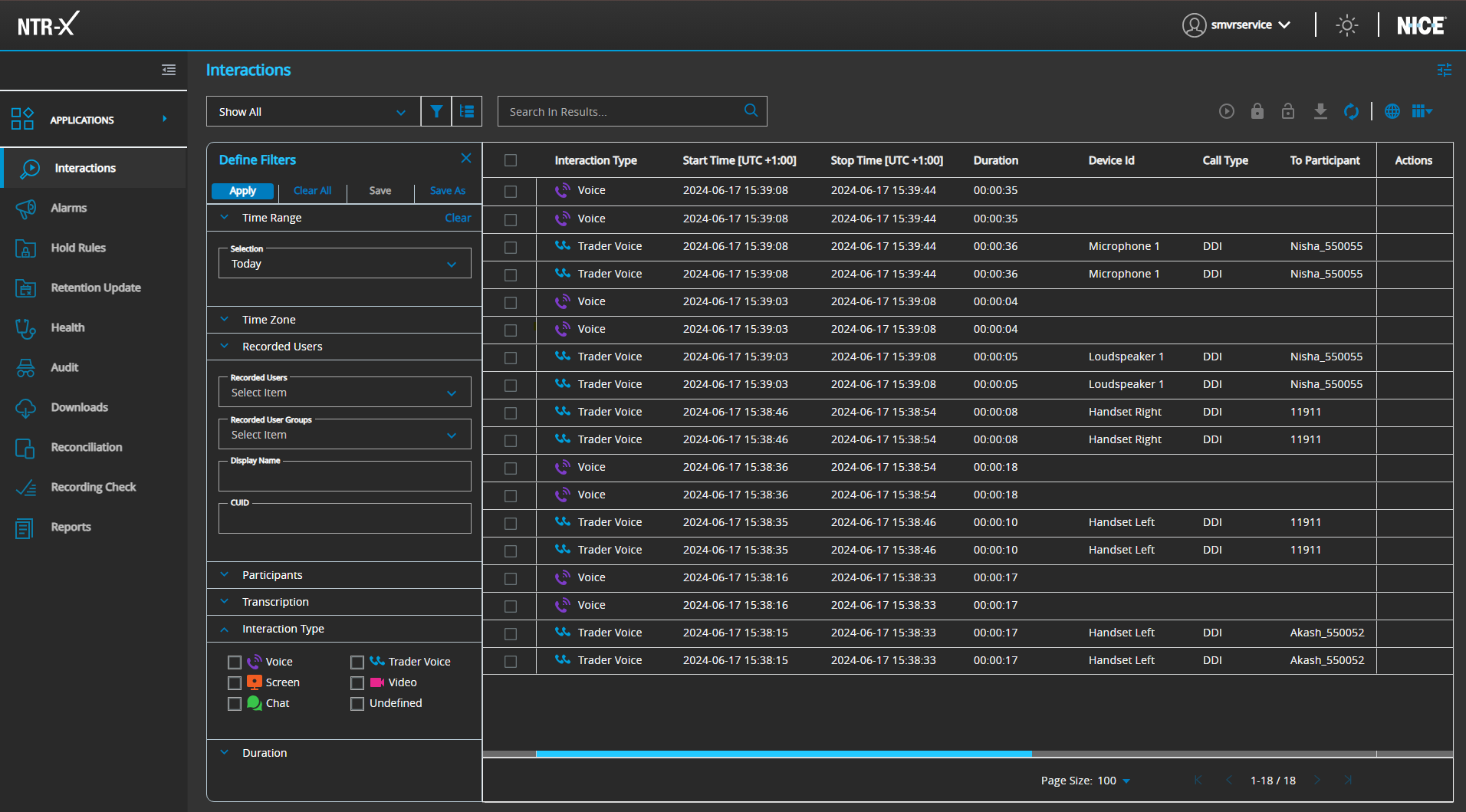
Task: Toggle the select-all header checkbox
Action: 511,160
